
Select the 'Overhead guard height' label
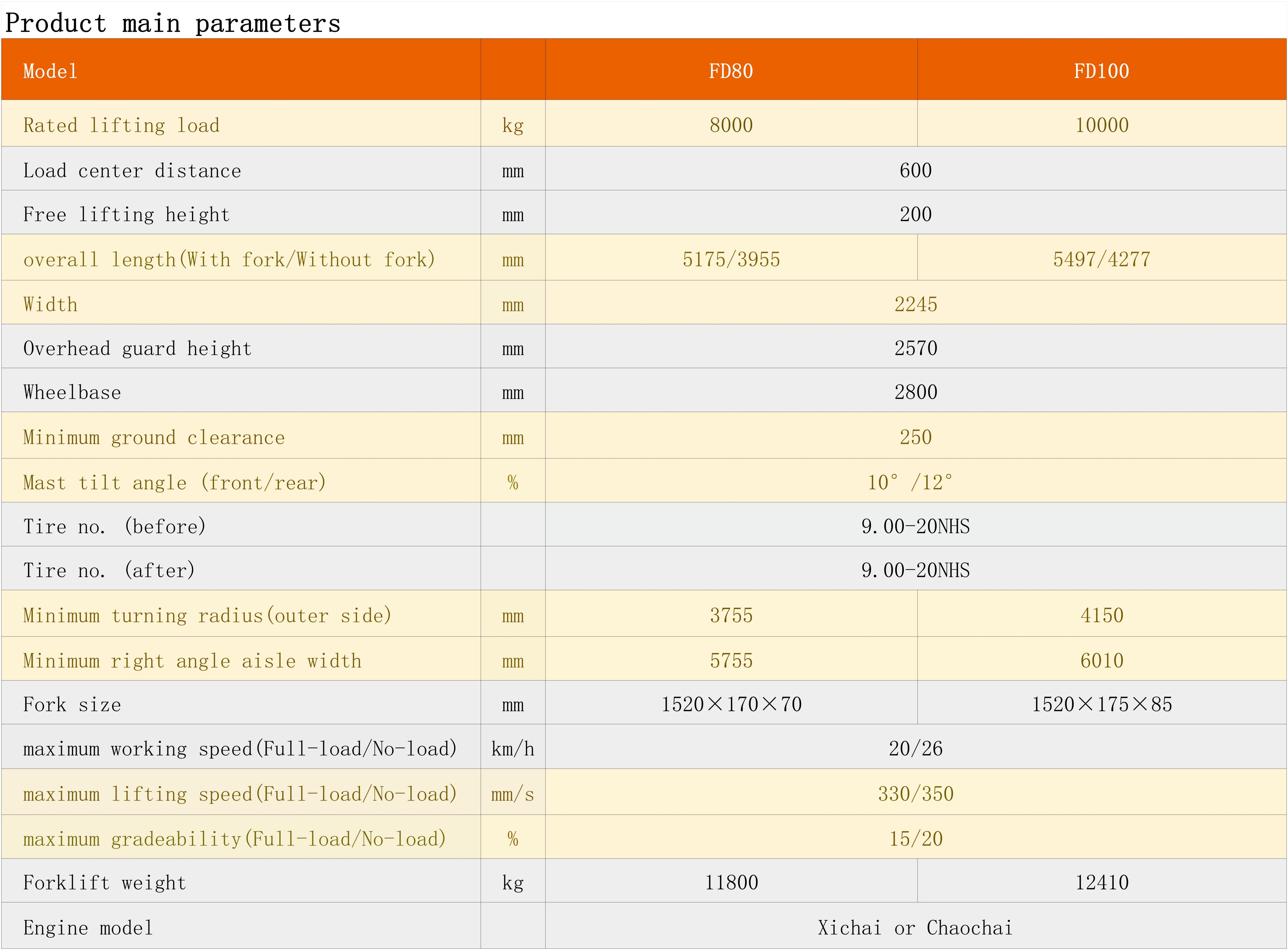pos(137,349)
